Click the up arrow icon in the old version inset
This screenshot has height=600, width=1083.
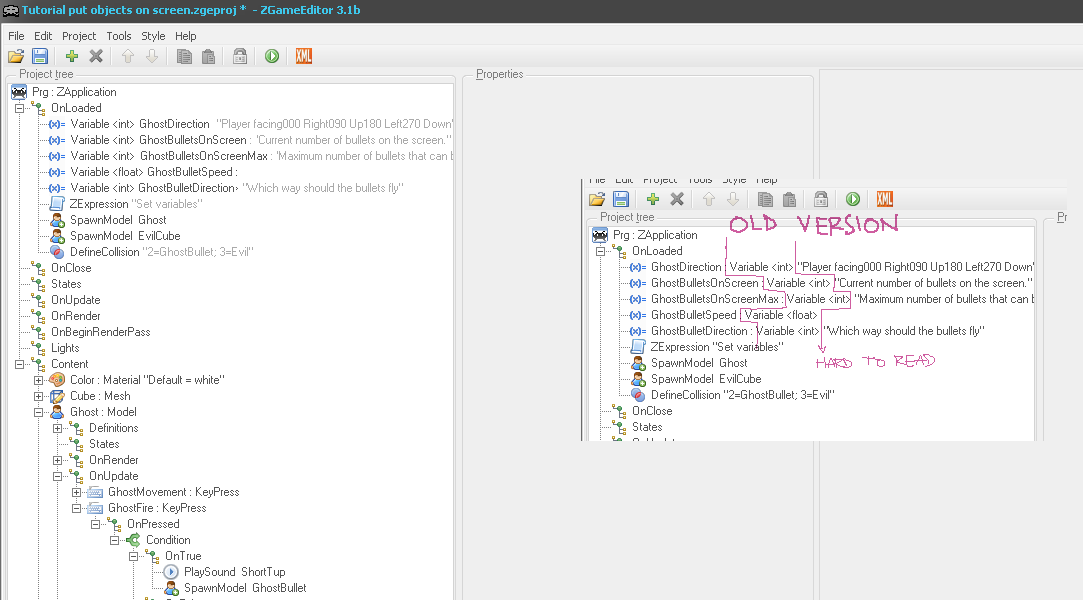coord(709,200)
